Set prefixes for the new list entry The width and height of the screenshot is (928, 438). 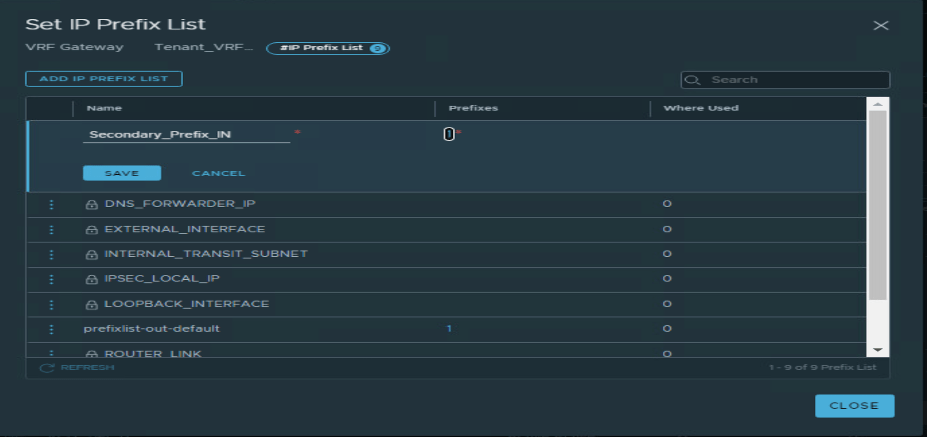coord(449,134)
